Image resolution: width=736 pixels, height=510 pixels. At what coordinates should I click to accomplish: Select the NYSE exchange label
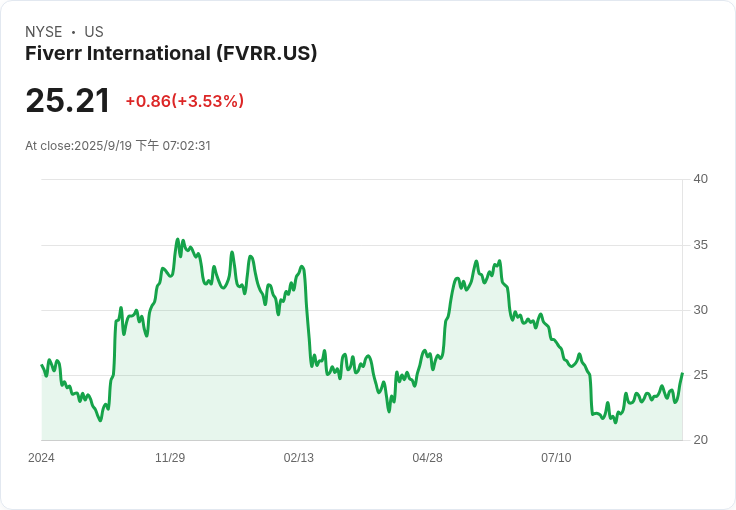coord(44,31)
